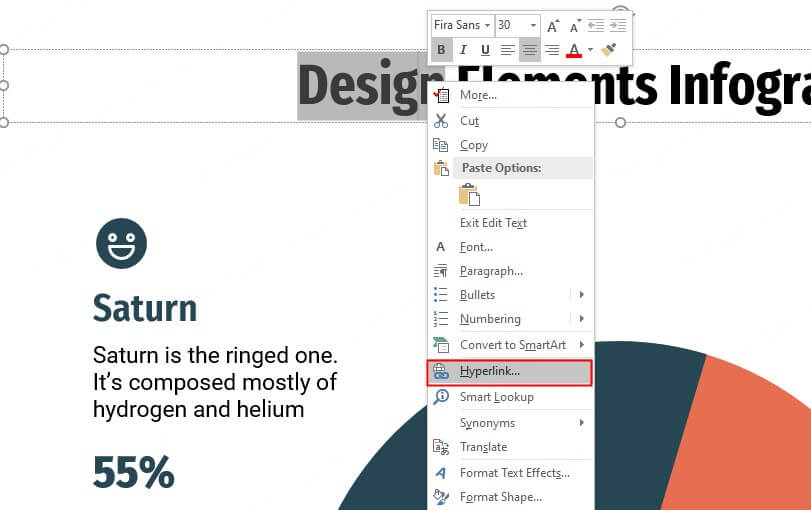Toggle bold in the mini toolbar
Viewport: 811px width, 510px height.
tap(441, 50)
